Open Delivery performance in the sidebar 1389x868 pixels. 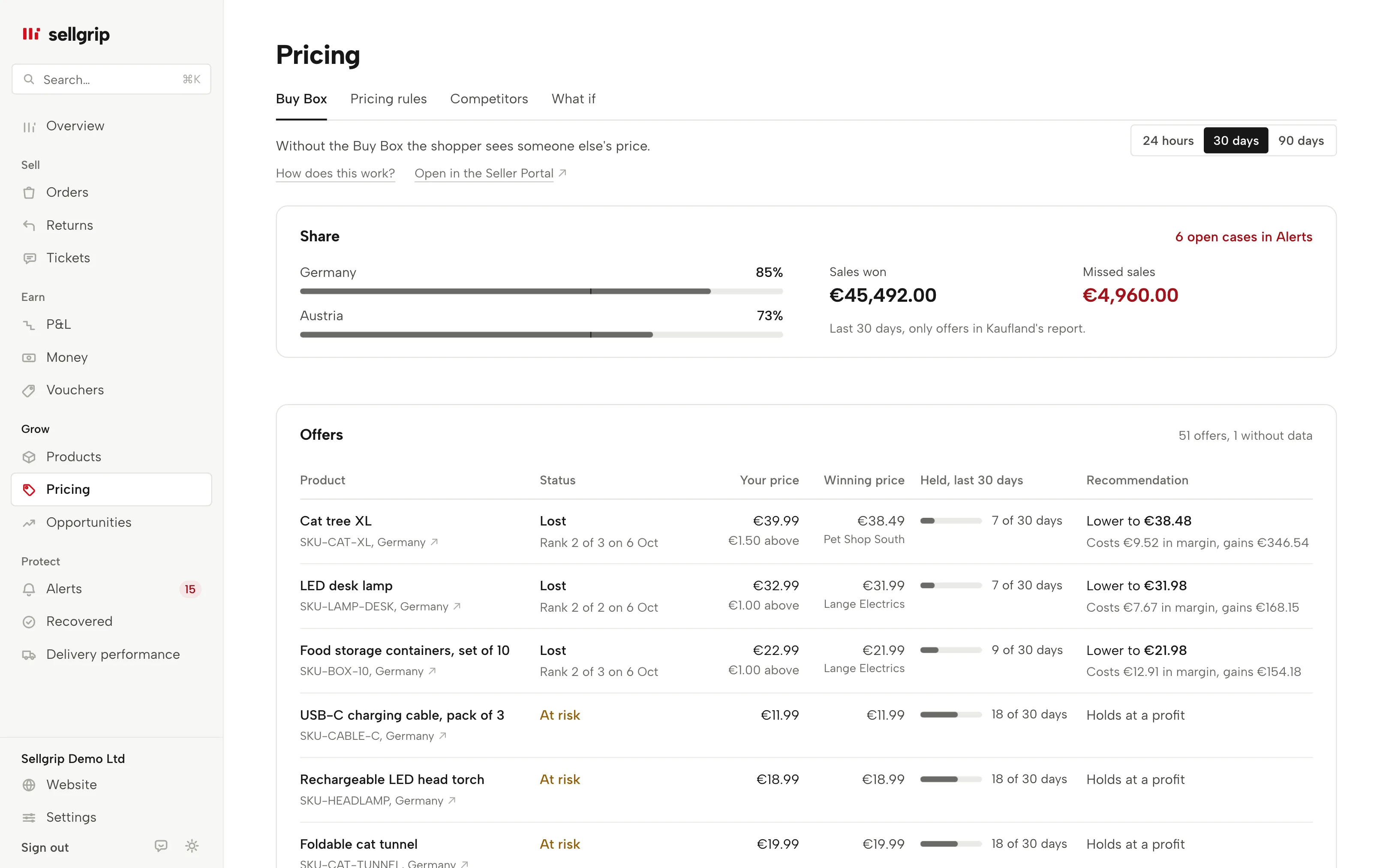[111, 655]
